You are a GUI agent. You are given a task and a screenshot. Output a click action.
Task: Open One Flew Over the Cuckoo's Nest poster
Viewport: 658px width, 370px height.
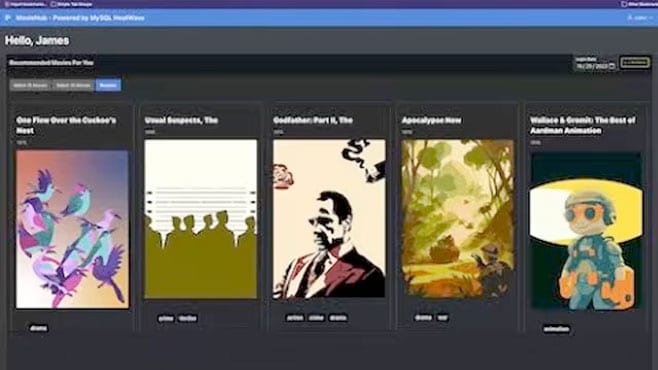(x=72, y=229)
